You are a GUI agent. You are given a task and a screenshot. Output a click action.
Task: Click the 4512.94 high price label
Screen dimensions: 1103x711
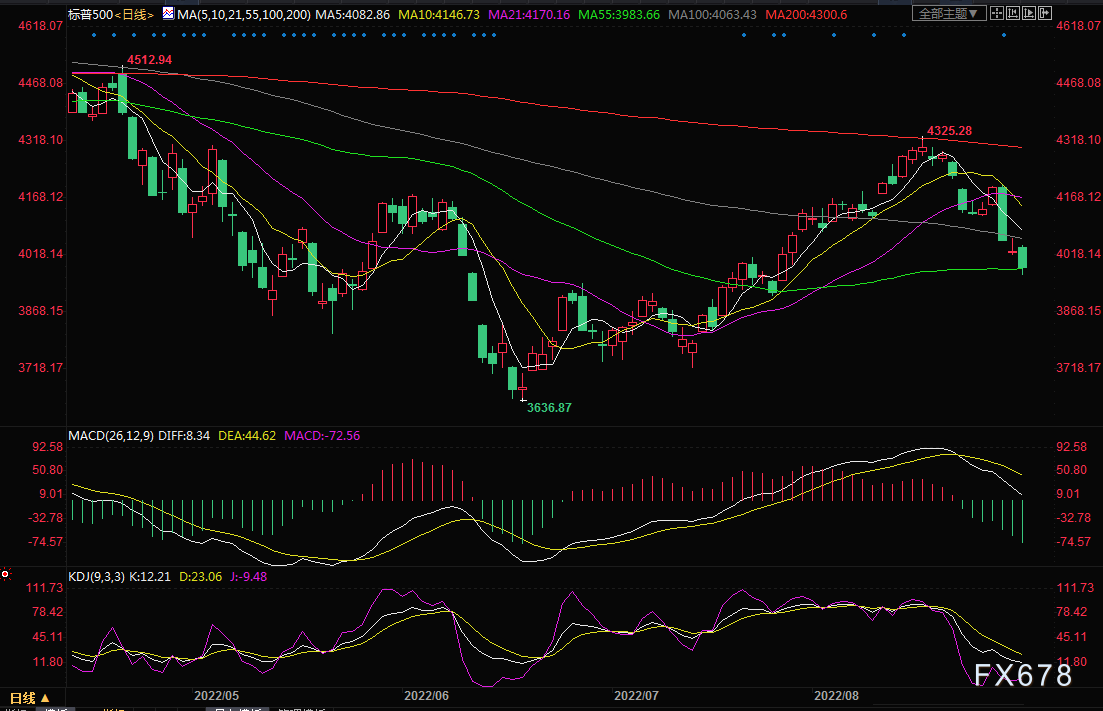149,60
